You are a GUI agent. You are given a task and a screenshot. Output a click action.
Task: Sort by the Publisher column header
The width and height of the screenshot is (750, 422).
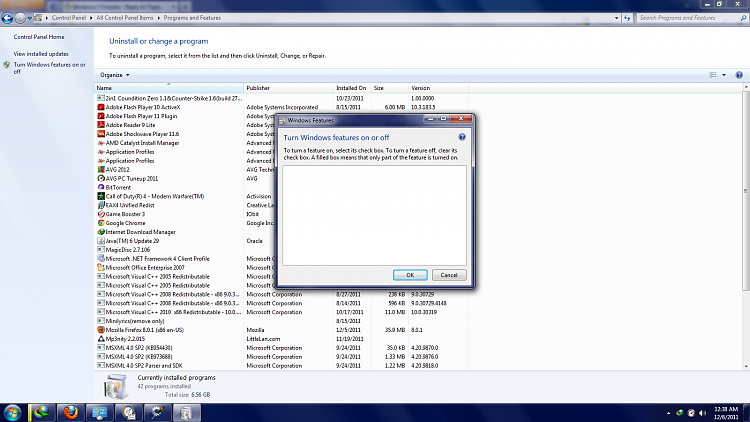point(288,88)
